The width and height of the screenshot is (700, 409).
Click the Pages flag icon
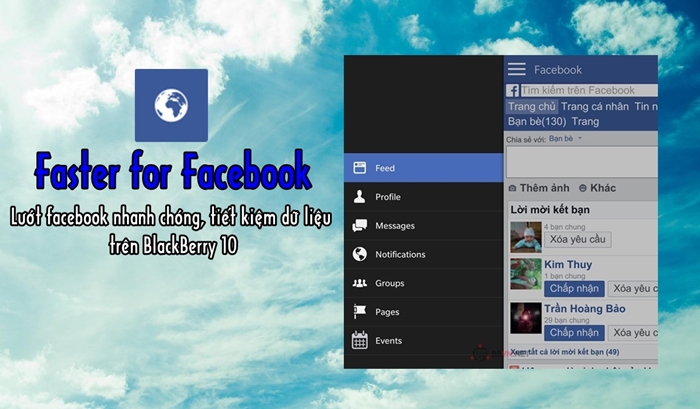coord(359,312)
